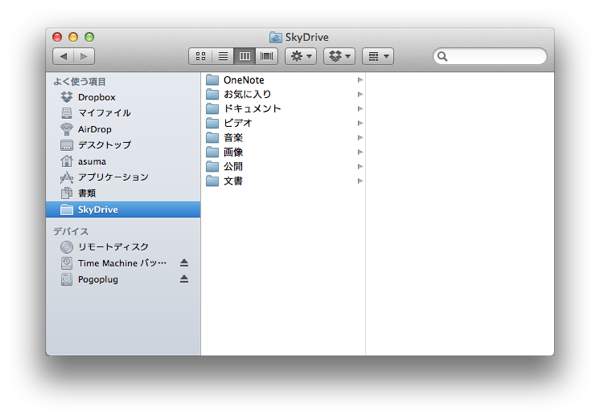Select the ドキュメント folder
The height and width of the screenshot is (419, 600).
click(x=283, y=109)
